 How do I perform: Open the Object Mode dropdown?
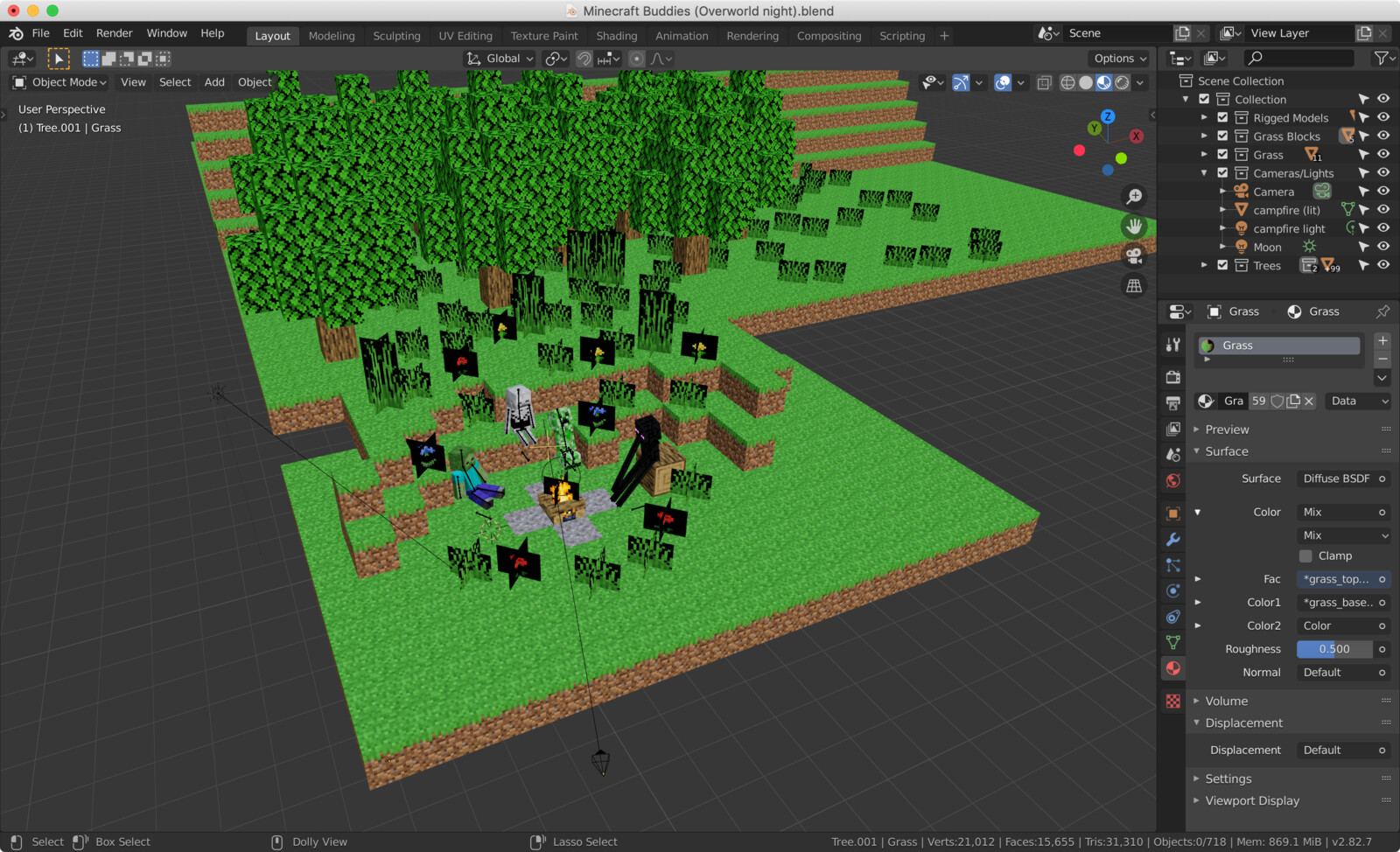pos(59,82)
